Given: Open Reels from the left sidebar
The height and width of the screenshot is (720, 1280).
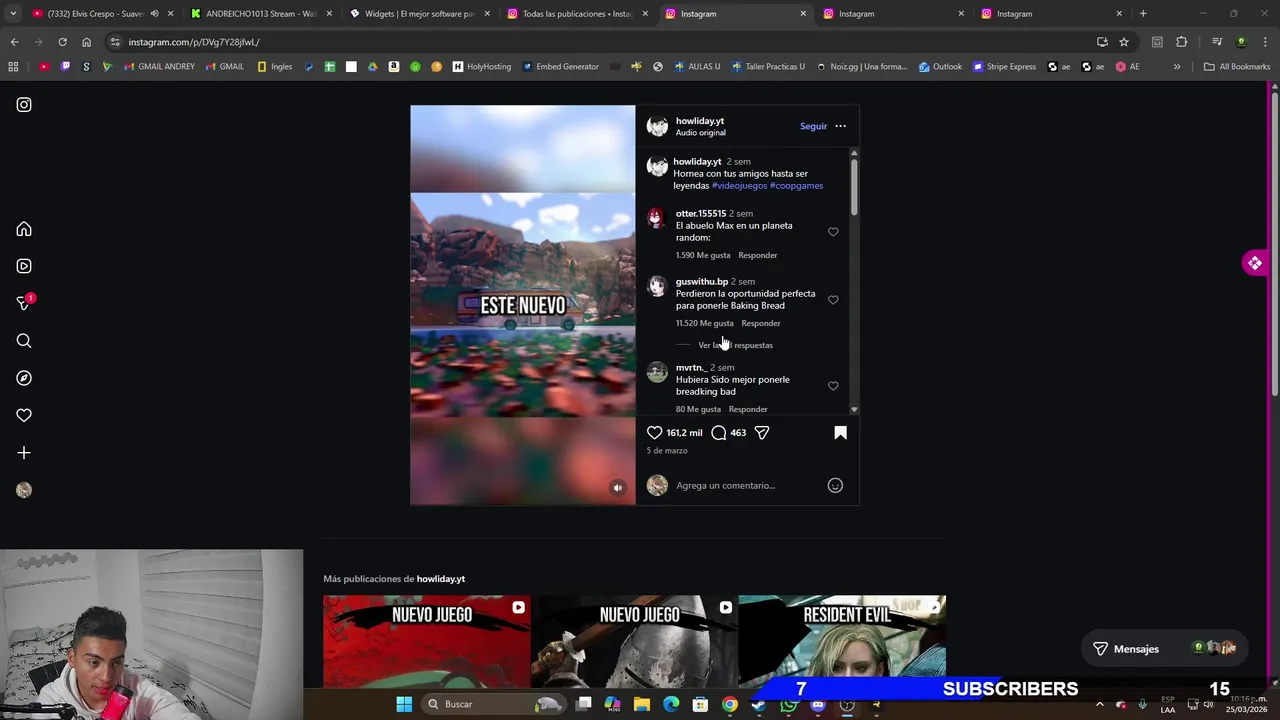Looking at the screenshot, I should tap(24, 266).
